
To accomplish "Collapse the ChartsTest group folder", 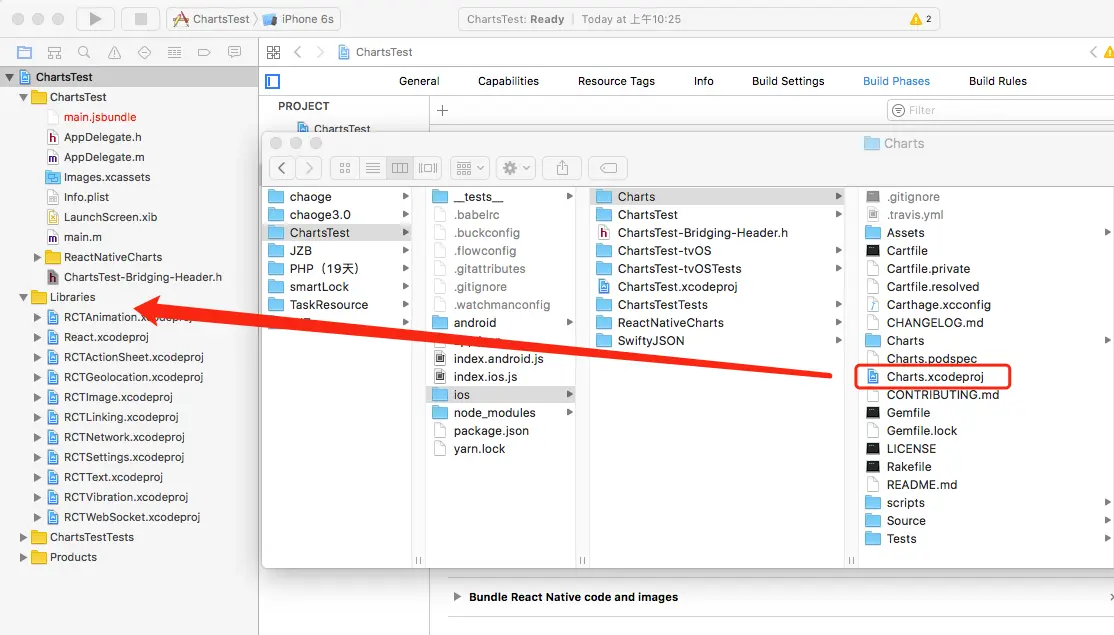I will (23, 97).
